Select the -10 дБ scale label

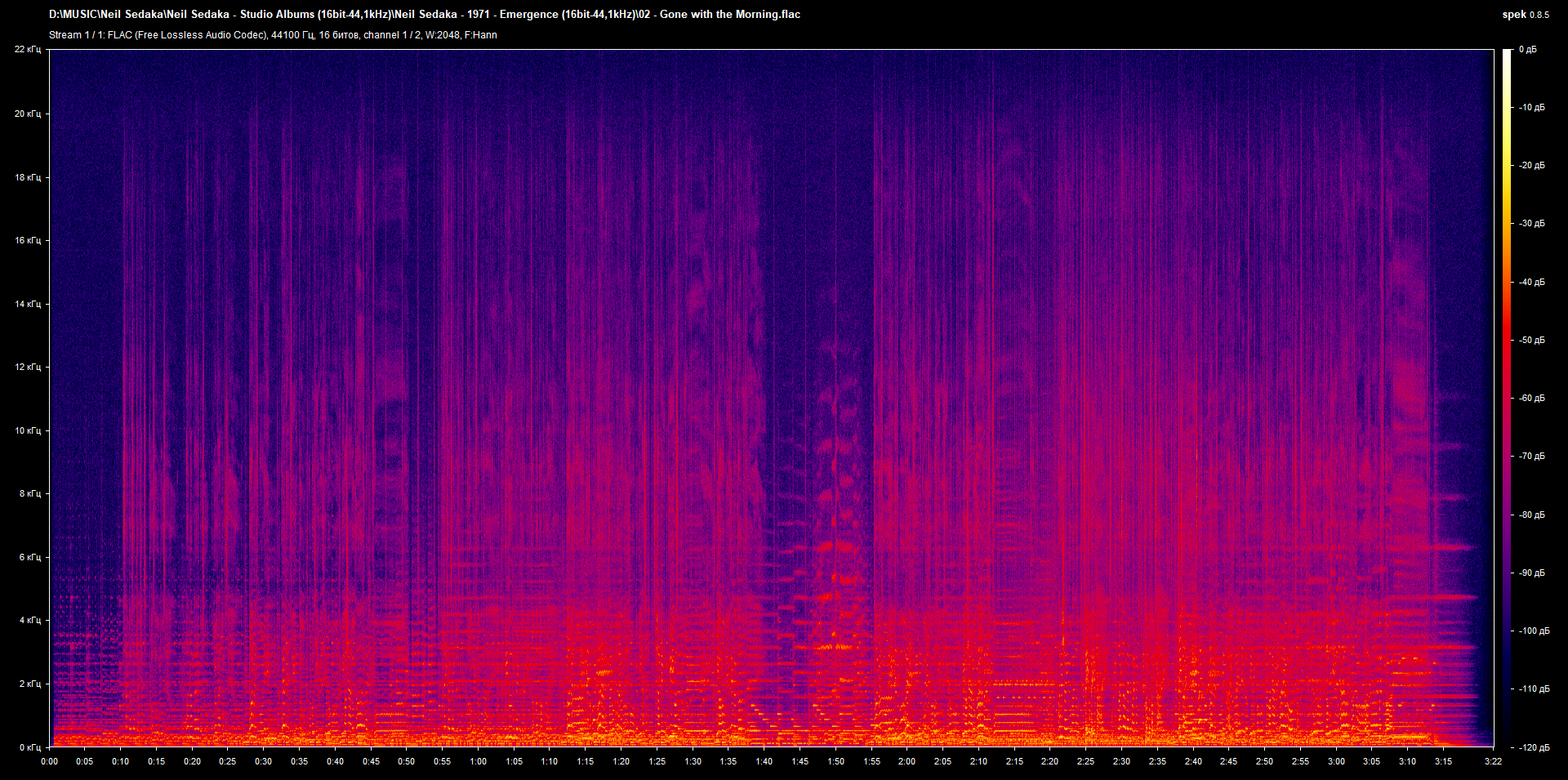1531,108
